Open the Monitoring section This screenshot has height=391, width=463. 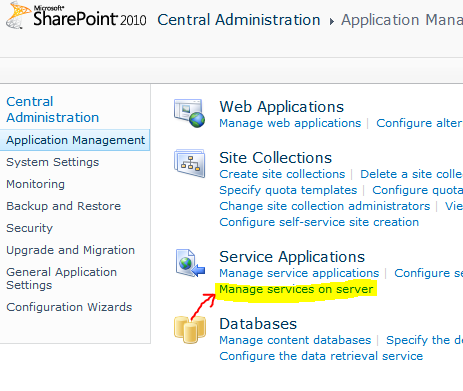point(35,184)
